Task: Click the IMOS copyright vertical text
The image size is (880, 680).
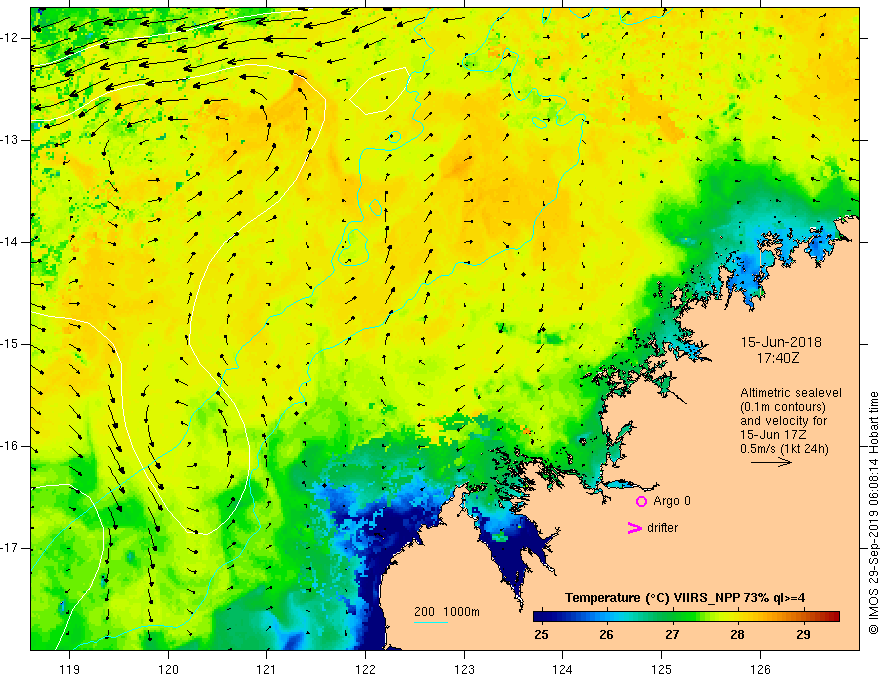Action: (873, 513)
